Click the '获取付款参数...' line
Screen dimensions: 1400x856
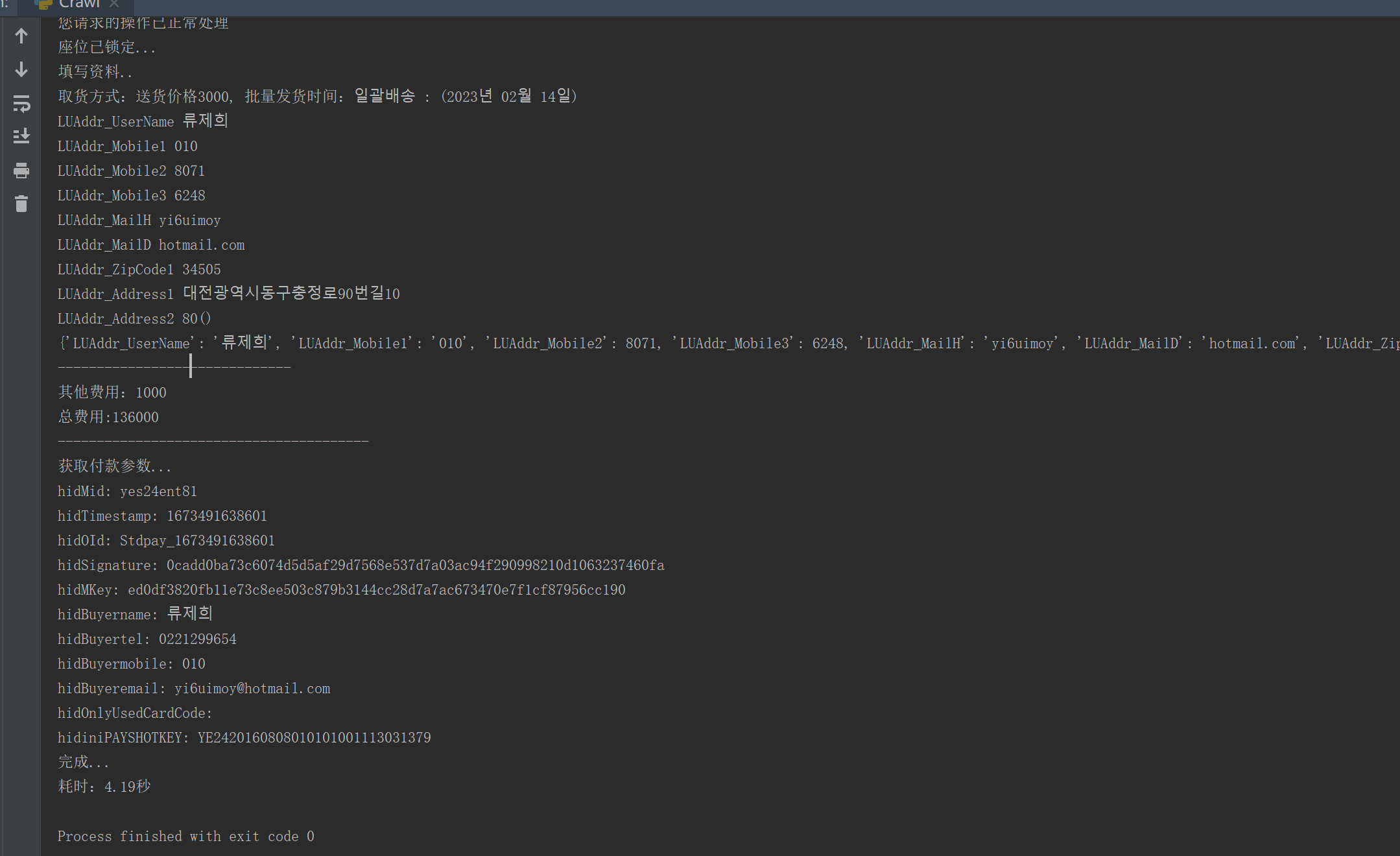(x=115, y=466)
